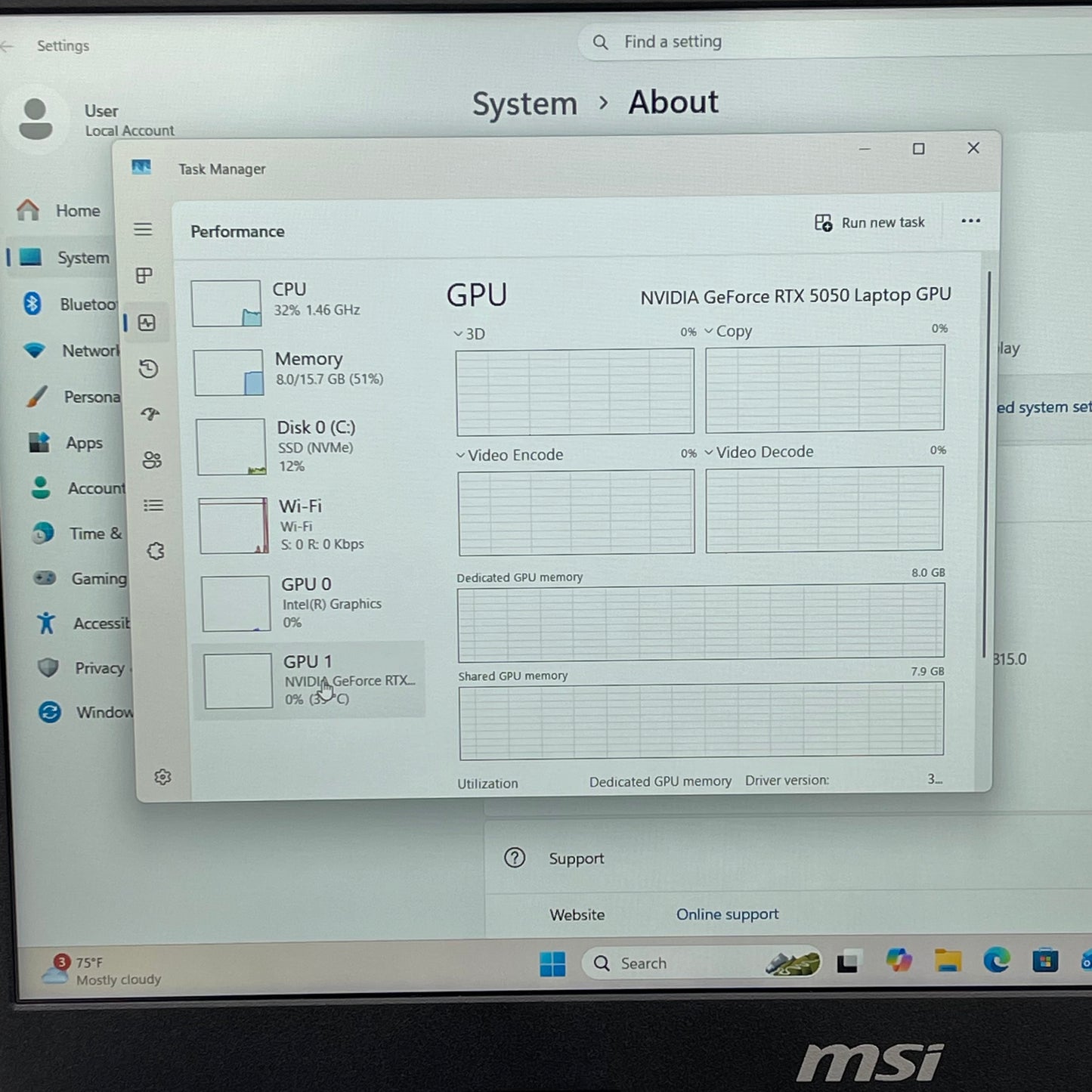
Task: Click the Dedicated GPU memory graph
Action: (x=701, y=622)
